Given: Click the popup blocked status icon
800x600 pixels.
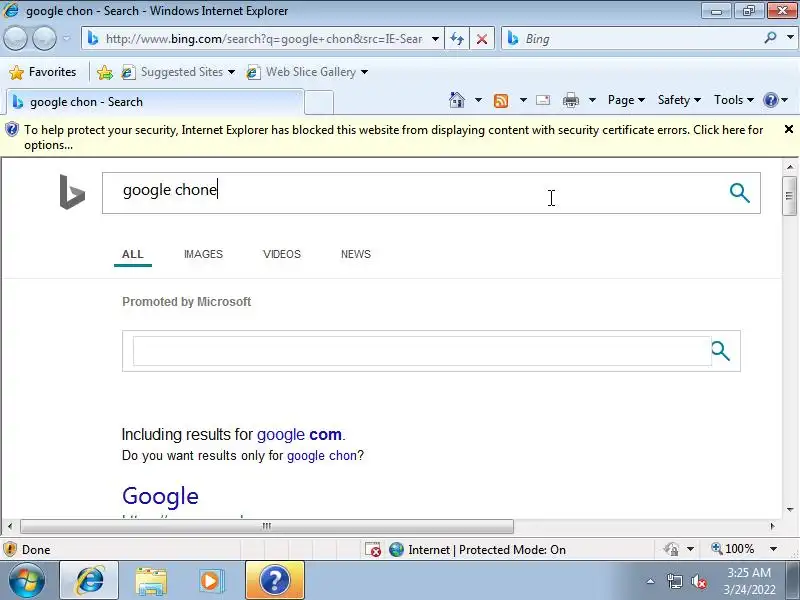Looking at the screenshot, I should pyautogui.click(x=373, y=549).
